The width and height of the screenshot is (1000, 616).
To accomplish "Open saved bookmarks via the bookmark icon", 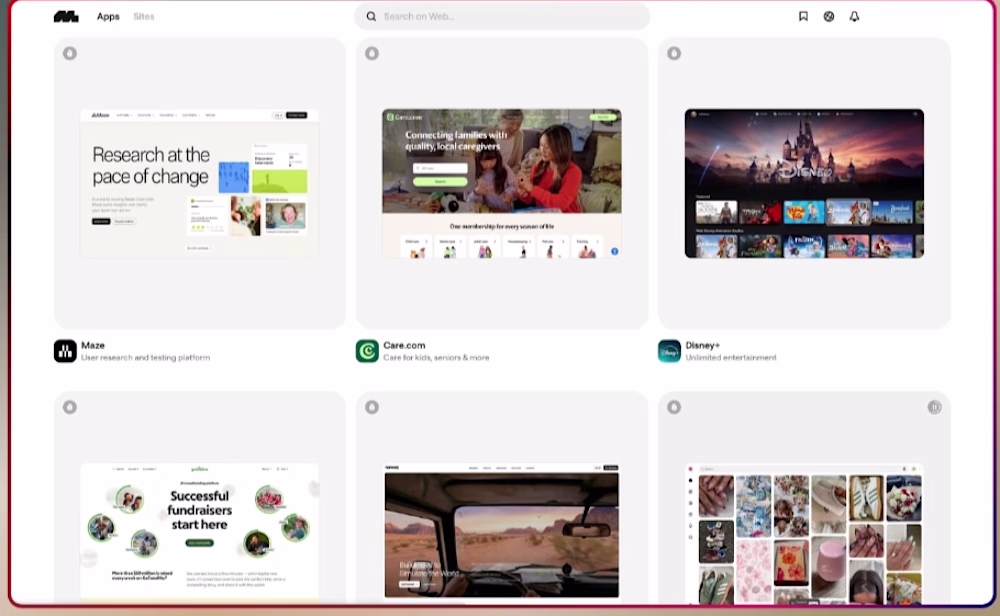I will [x=803, y=17].
